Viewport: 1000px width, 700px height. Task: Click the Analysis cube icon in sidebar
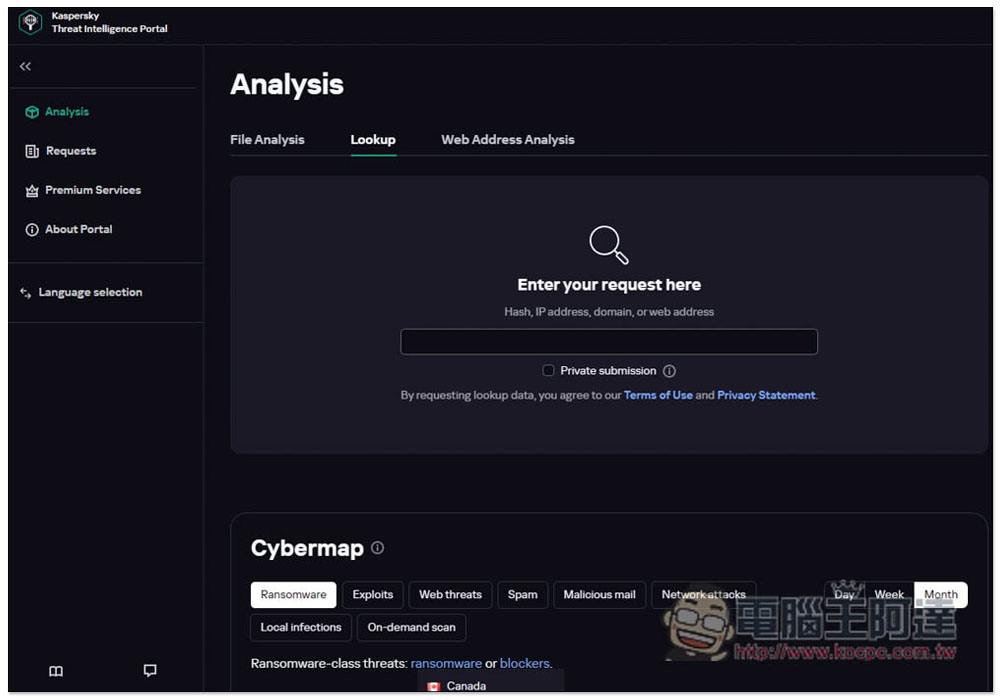(x=32, y=112)
